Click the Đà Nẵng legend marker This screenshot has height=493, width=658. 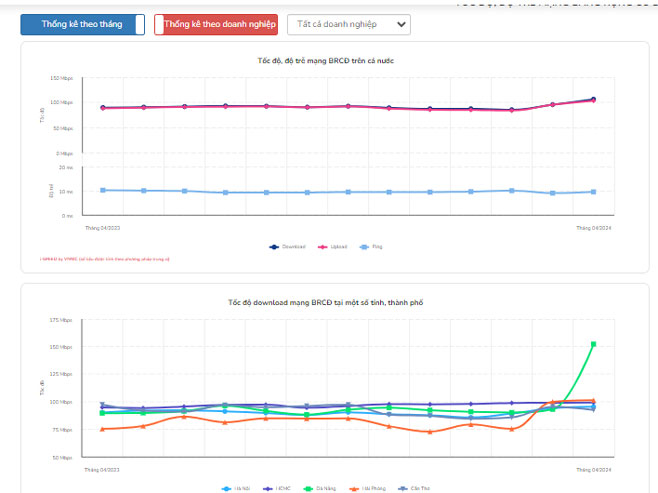point(311,488)
